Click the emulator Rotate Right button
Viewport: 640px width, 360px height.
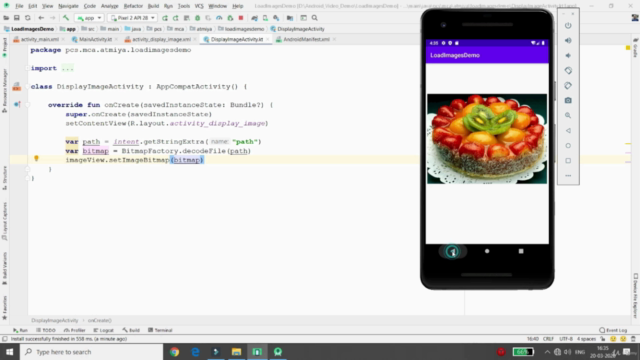(x=568, y=86)
